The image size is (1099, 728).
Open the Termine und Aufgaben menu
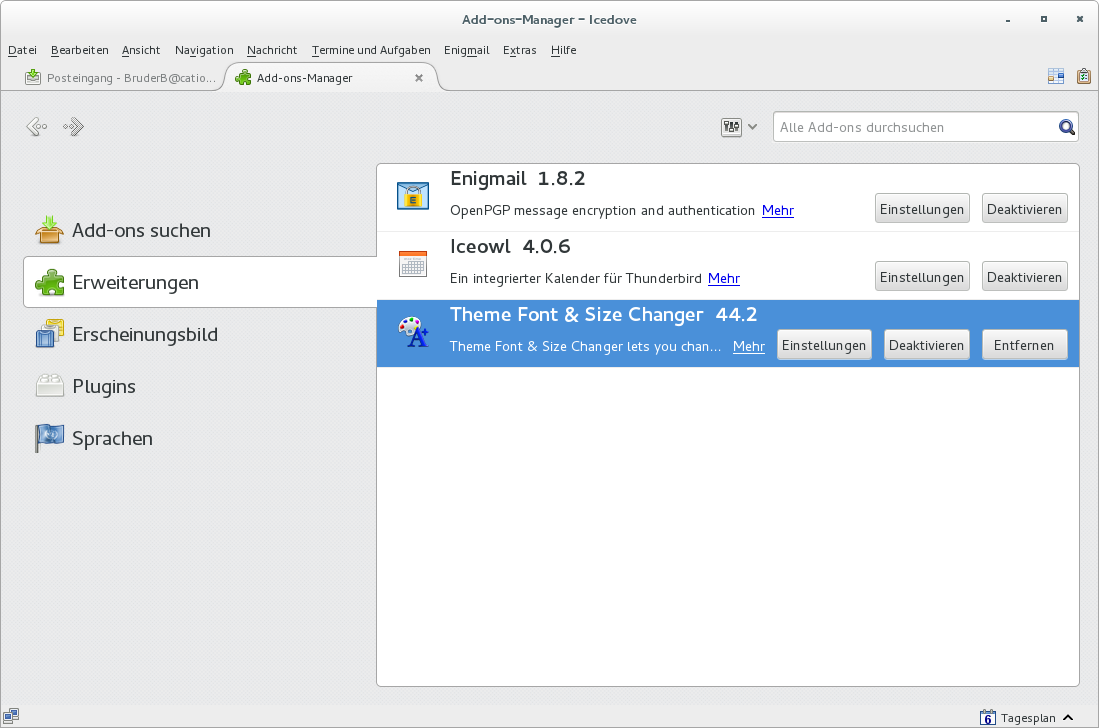tap(371, 50)
